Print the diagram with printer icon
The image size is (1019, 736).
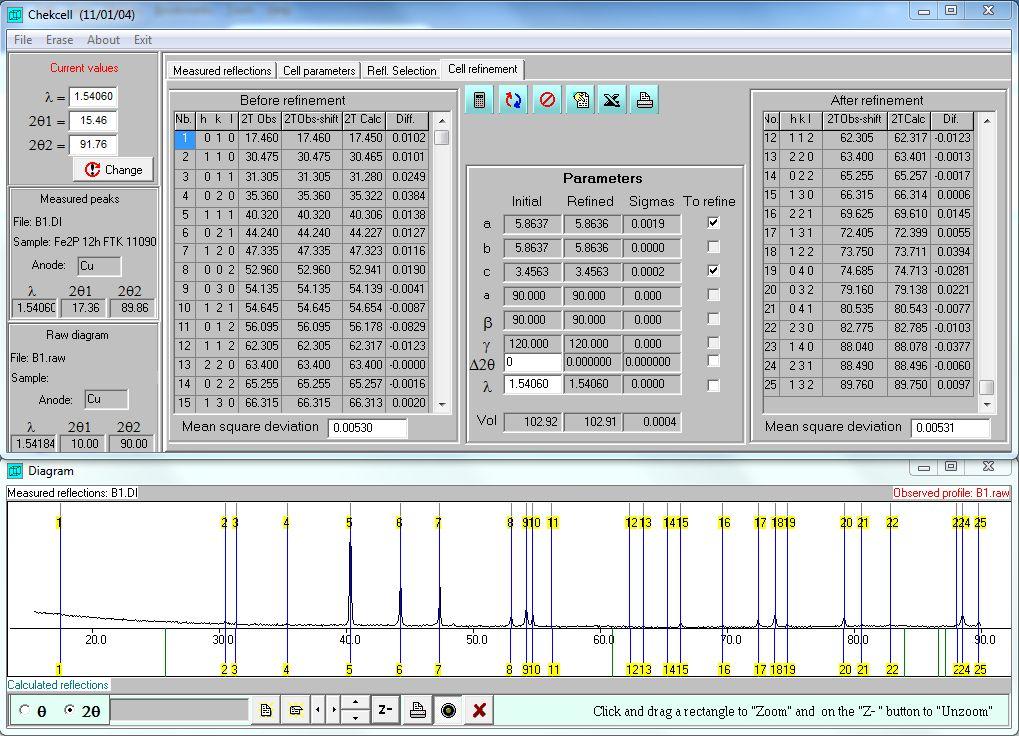(417, 710)
